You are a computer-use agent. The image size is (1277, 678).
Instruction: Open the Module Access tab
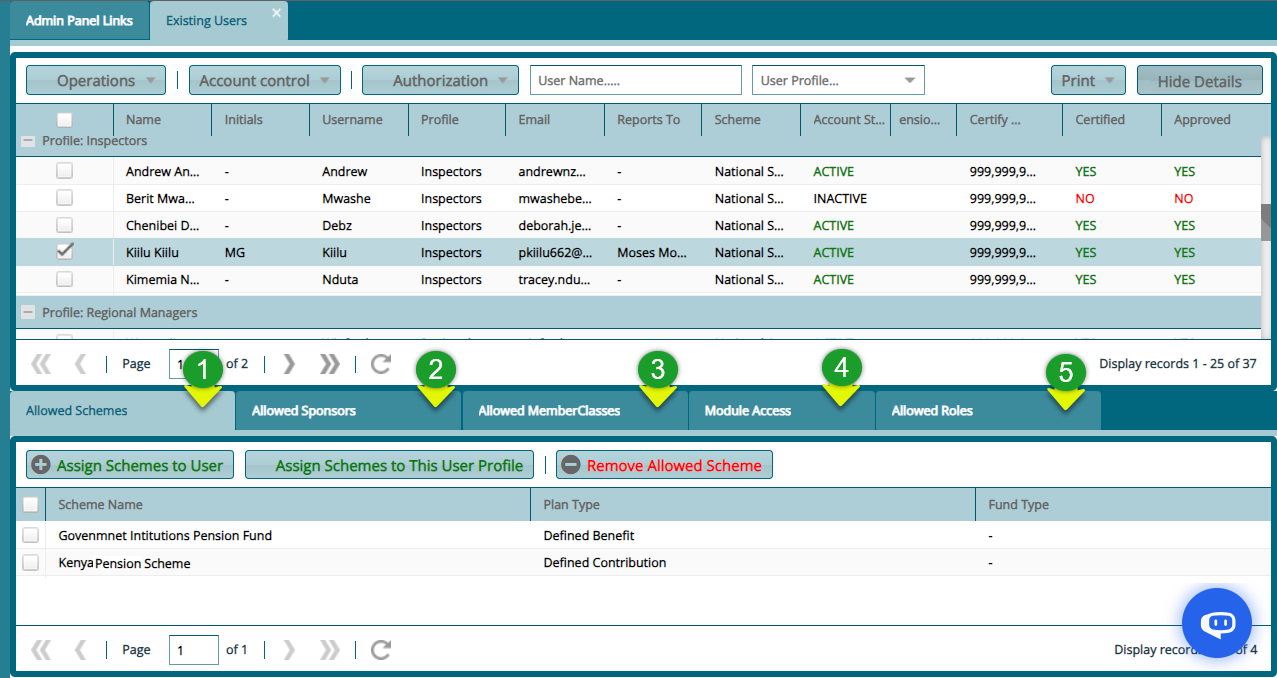(x=748, y=411)
